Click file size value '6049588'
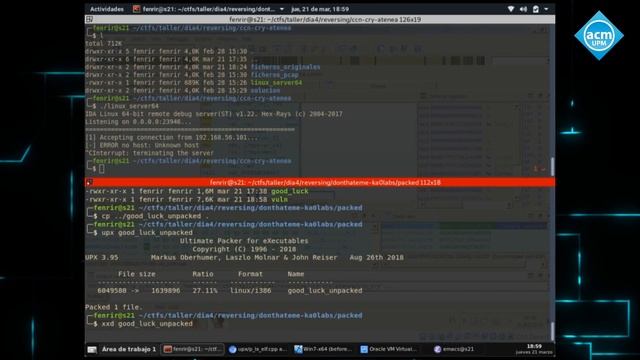 (111, 291)
